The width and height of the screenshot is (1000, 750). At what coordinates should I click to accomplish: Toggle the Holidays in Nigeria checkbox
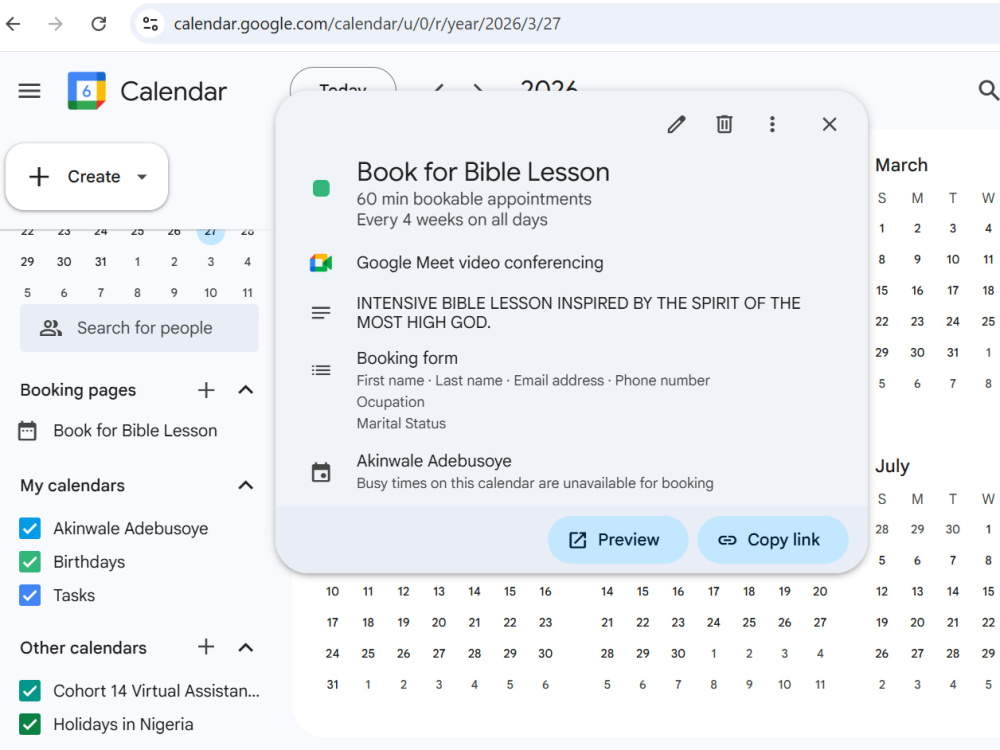click(x=30, y=724)
